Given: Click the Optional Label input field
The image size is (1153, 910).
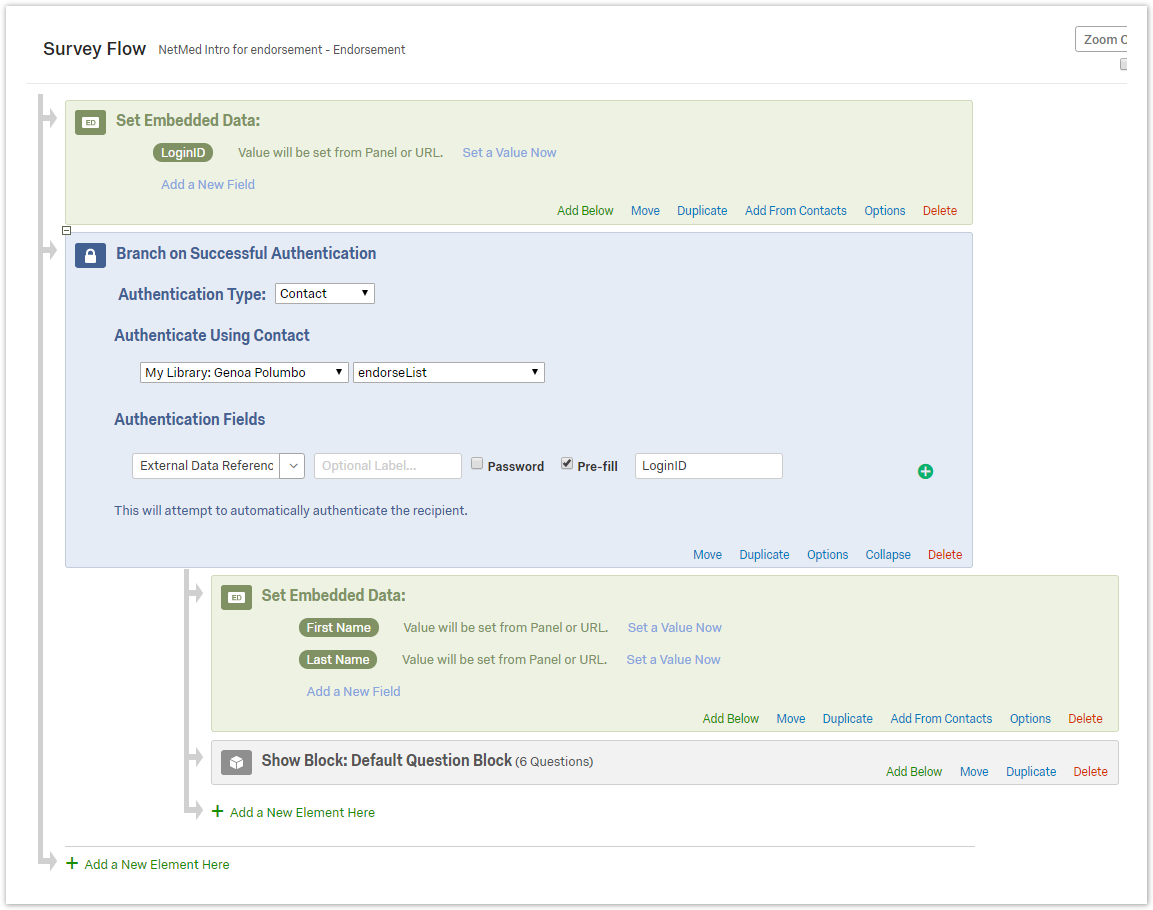Looking at the screenshot, I should point(387,466).
